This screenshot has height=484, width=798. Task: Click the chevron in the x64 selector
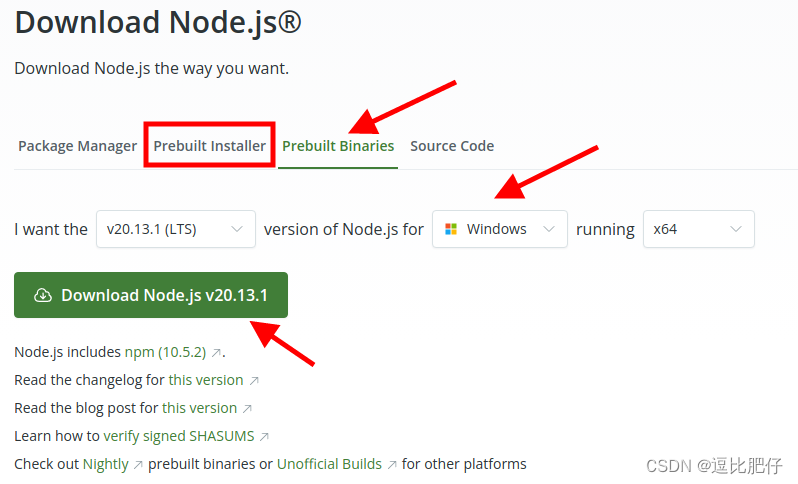pyautogui.click(x=736, y=229)
